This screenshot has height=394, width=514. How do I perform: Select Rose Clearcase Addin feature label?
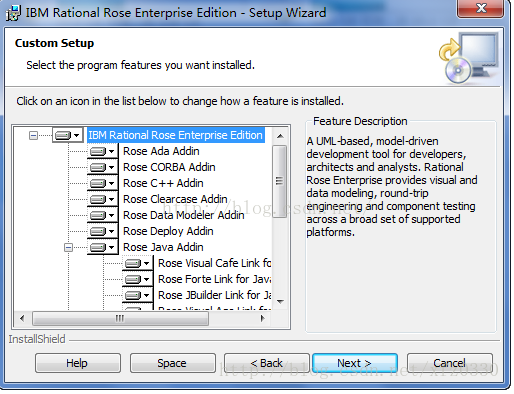click(x=175, y=199)
